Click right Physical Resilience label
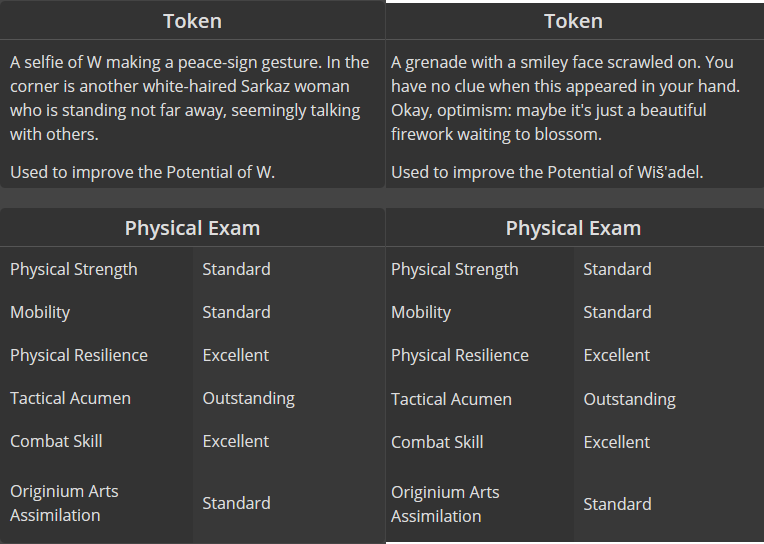This screenshot has width=764, height=544. pyautogui.click(x=460, y=355)
